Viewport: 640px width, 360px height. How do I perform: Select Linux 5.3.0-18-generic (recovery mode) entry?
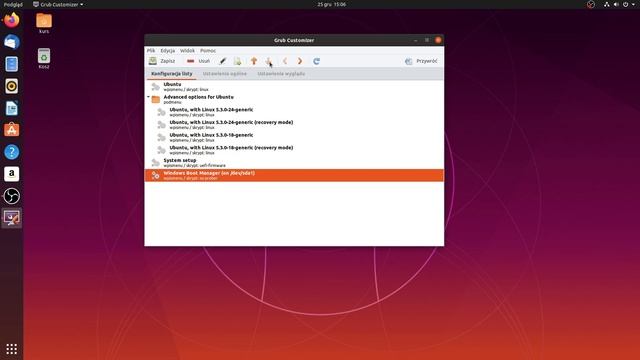pyautogui.click(x=294, y=150)
